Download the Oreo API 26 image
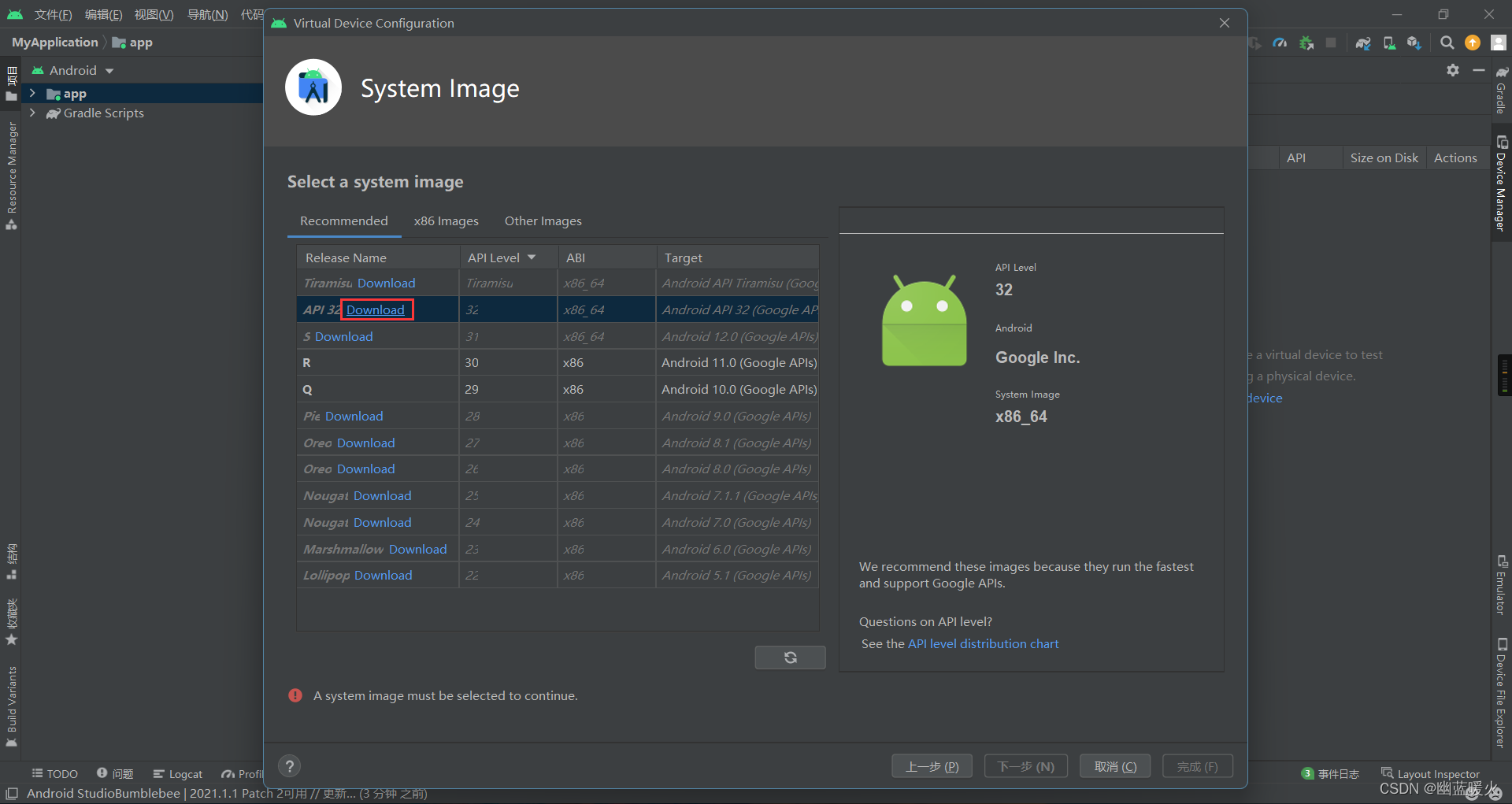This screenshot has width=1512, height=804. (x=366, y=469)
